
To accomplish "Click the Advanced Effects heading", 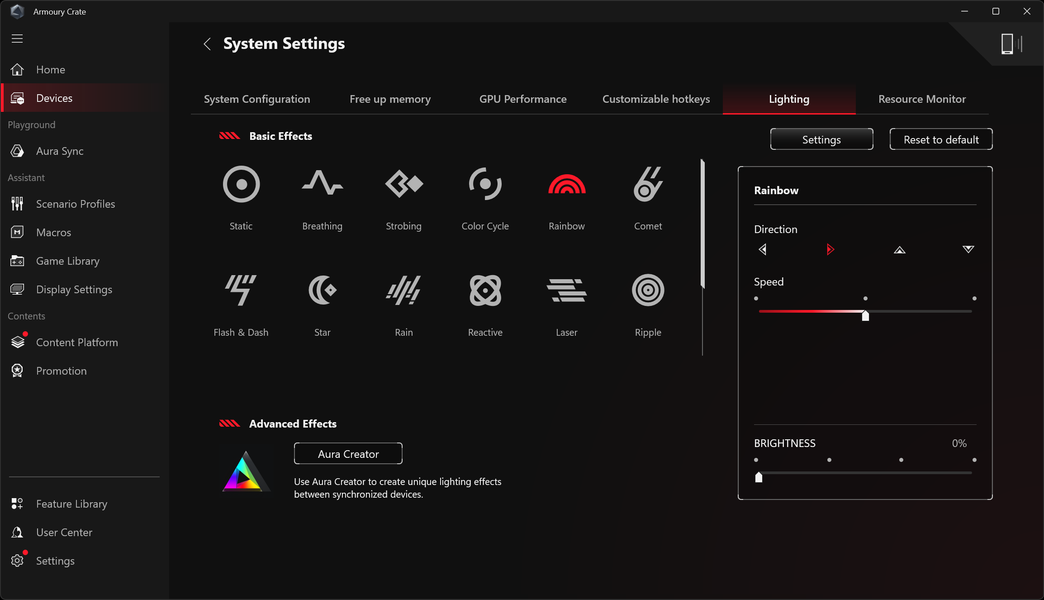I will [x=292, y=424].
